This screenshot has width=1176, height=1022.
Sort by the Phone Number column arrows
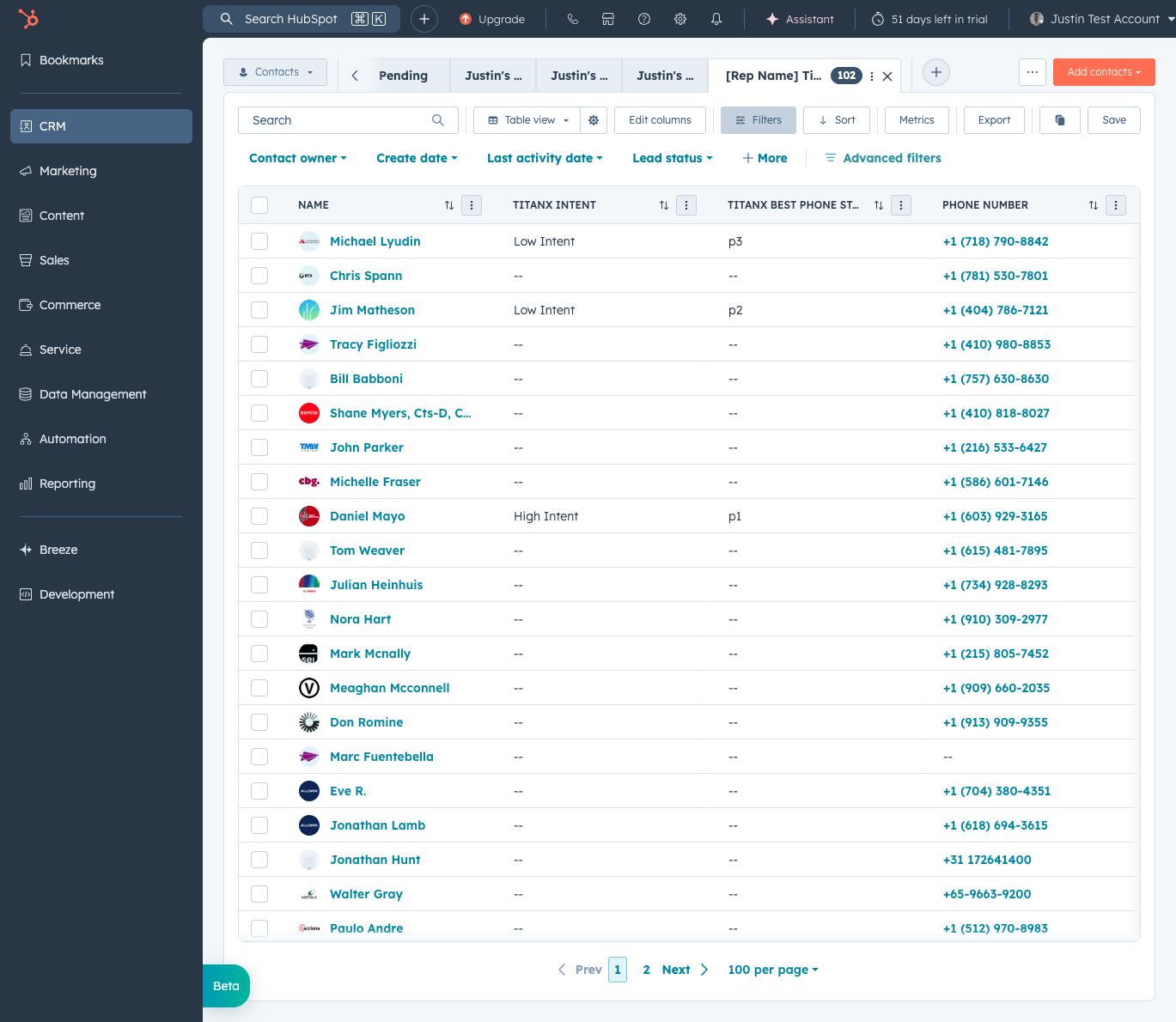click(1094, 205)
